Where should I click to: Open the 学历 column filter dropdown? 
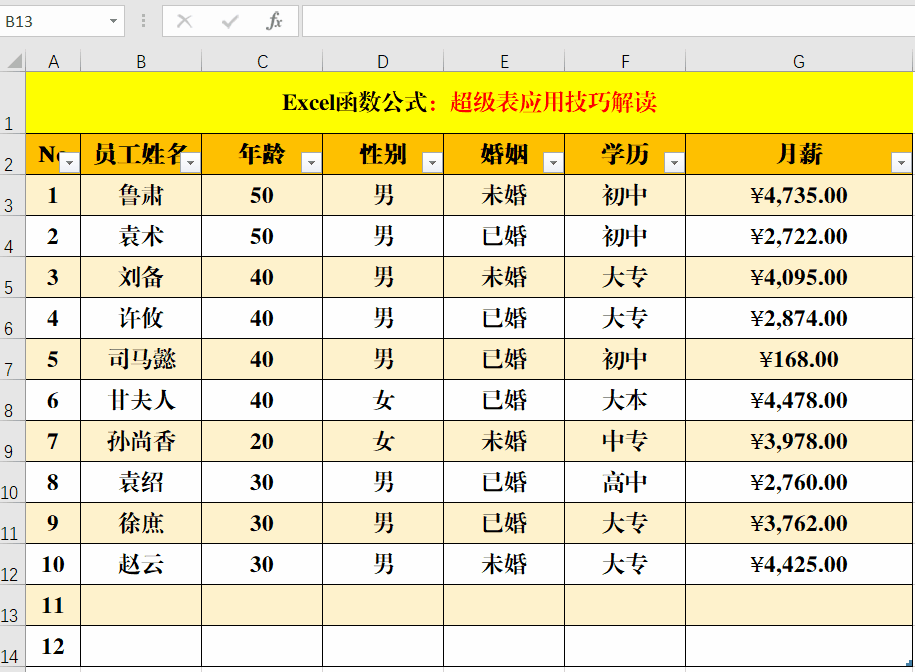click(x=674, y=163)
